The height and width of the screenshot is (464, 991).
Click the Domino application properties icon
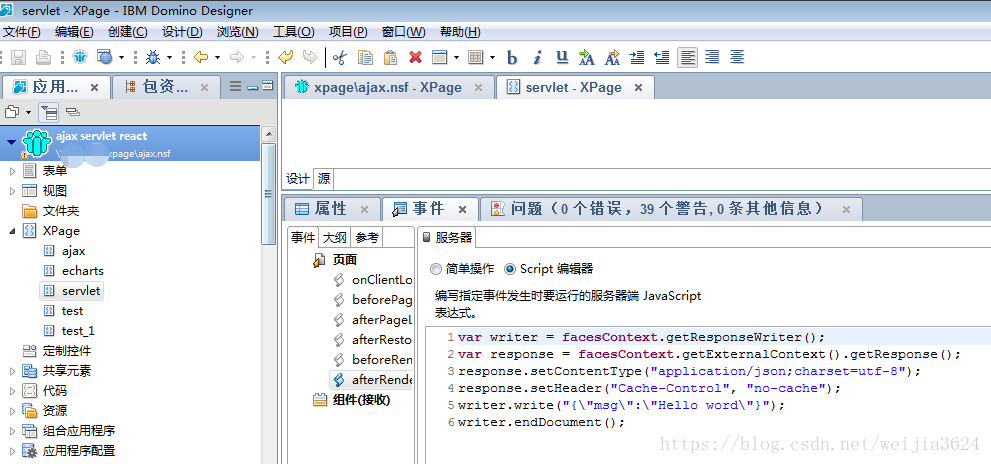pos(80,58)
